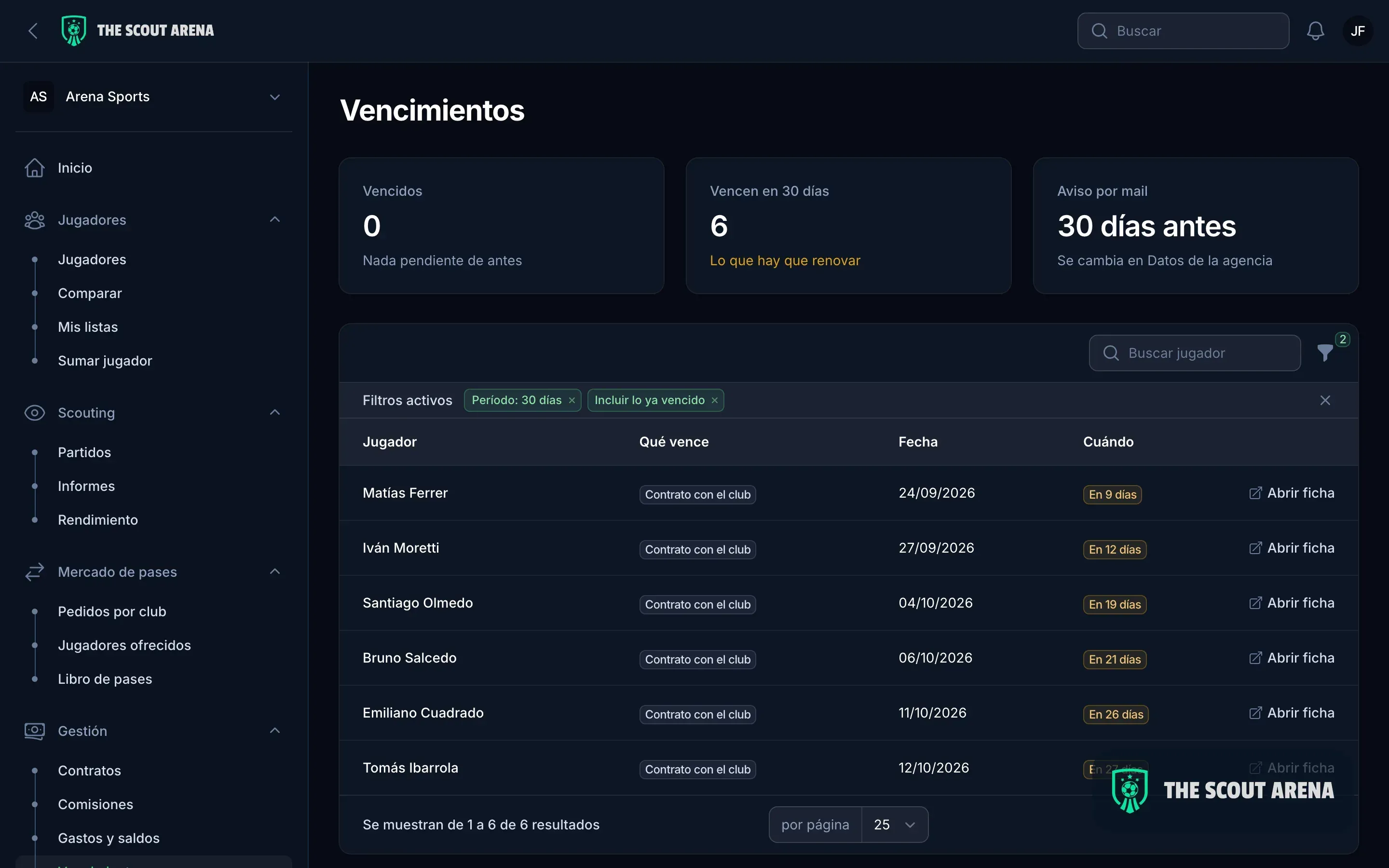Click the Buscar jugador search field
The image size is (1389, 868).
(x=1195, y=353)
